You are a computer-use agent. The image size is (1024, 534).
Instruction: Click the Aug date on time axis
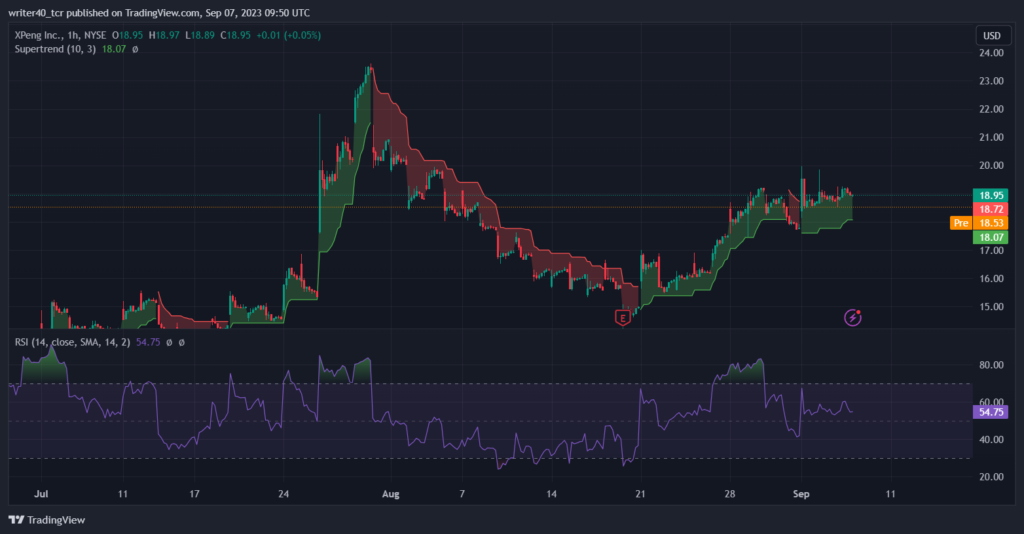tap(391, 494)
